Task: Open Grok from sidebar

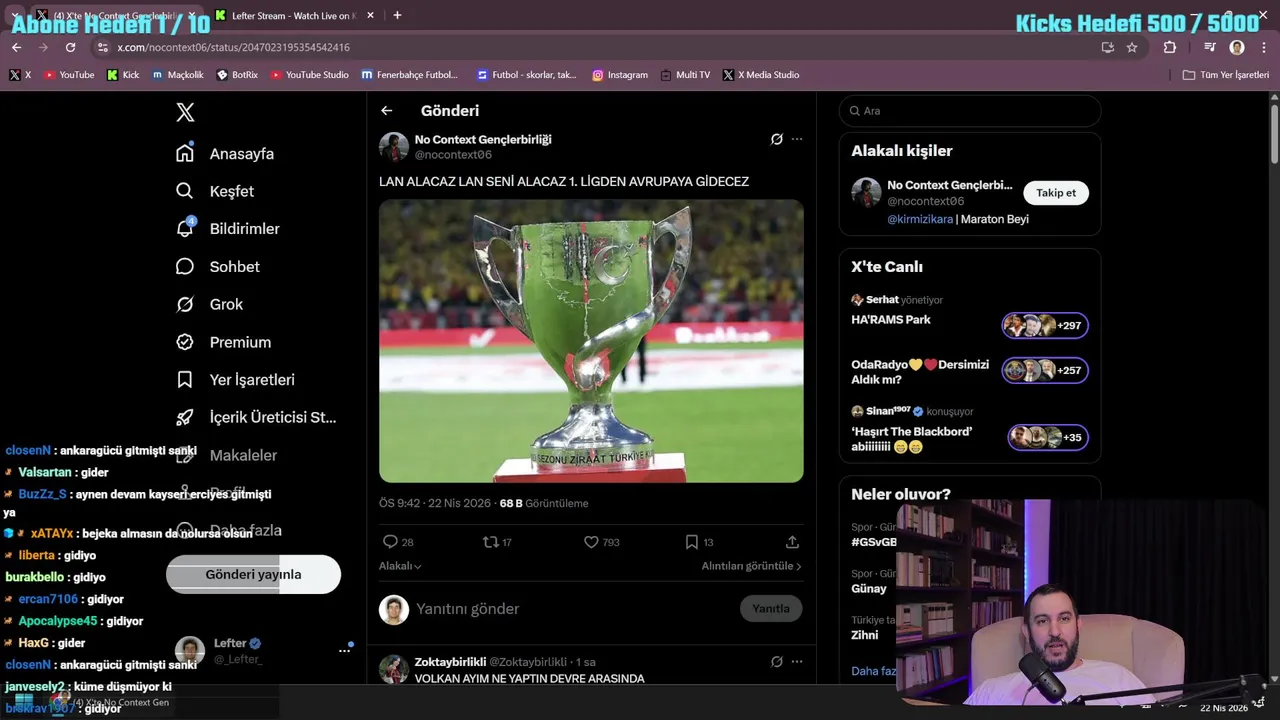Action: click(184, 304)
